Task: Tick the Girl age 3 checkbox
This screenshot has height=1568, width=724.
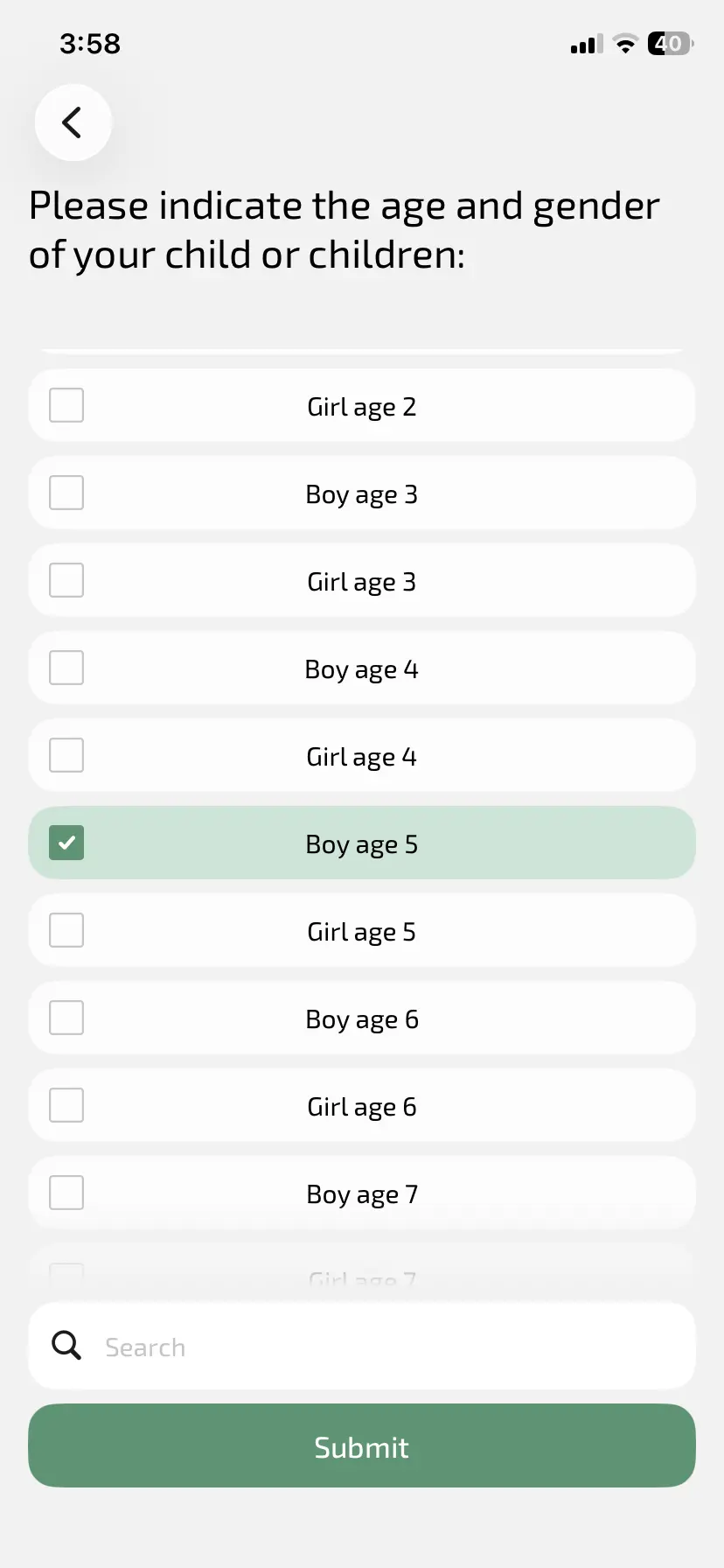Action: click(66, 580)
